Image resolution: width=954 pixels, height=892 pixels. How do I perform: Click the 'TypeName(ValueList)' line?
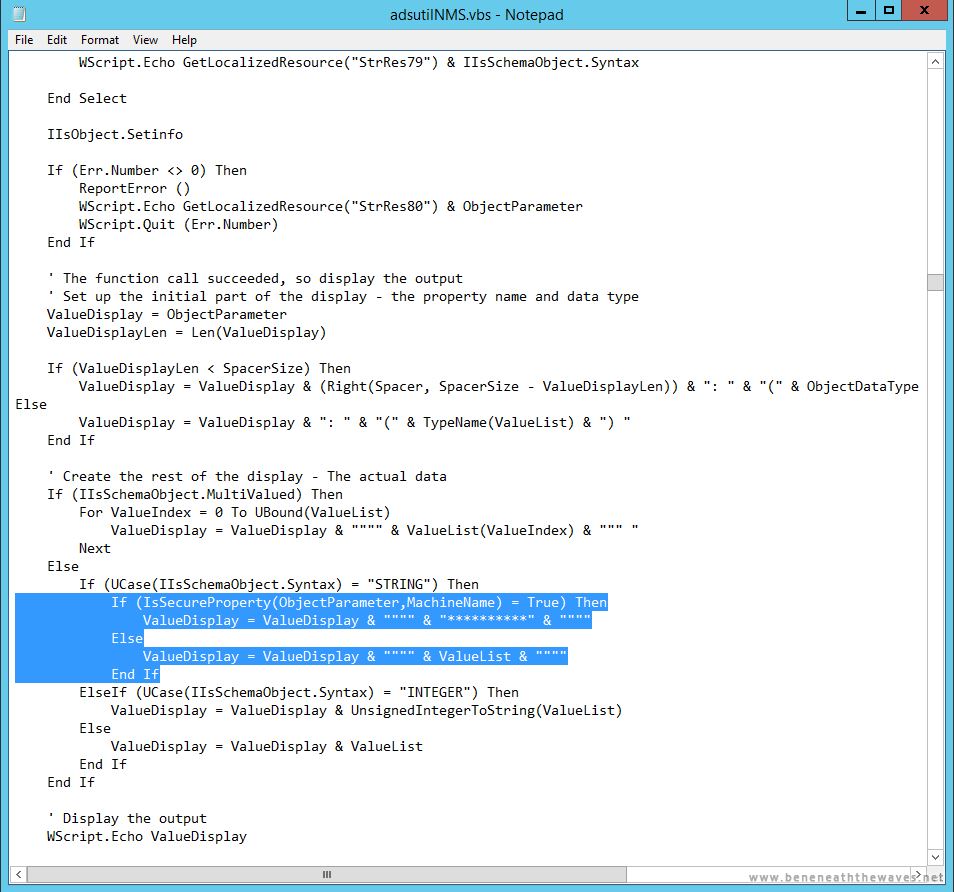point(354,422)
